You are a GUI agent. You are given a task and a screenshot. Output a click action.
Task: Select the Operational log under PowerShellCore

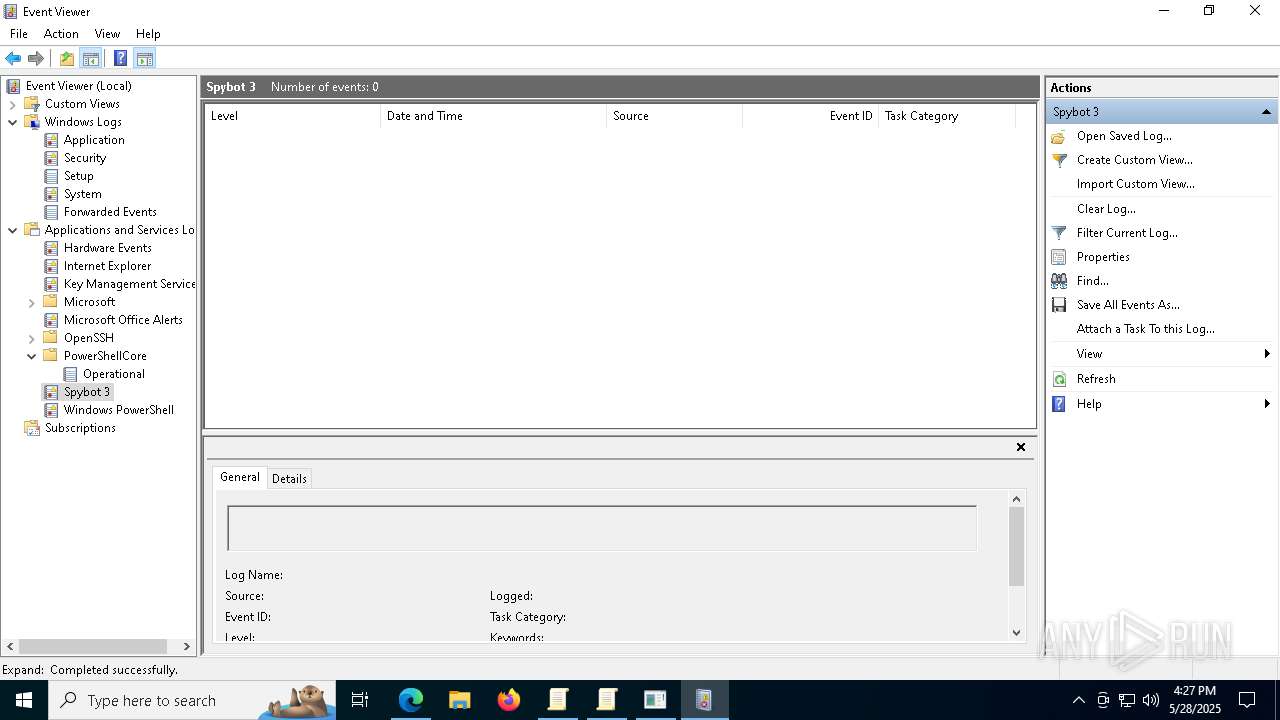click(x=114, y=374)
